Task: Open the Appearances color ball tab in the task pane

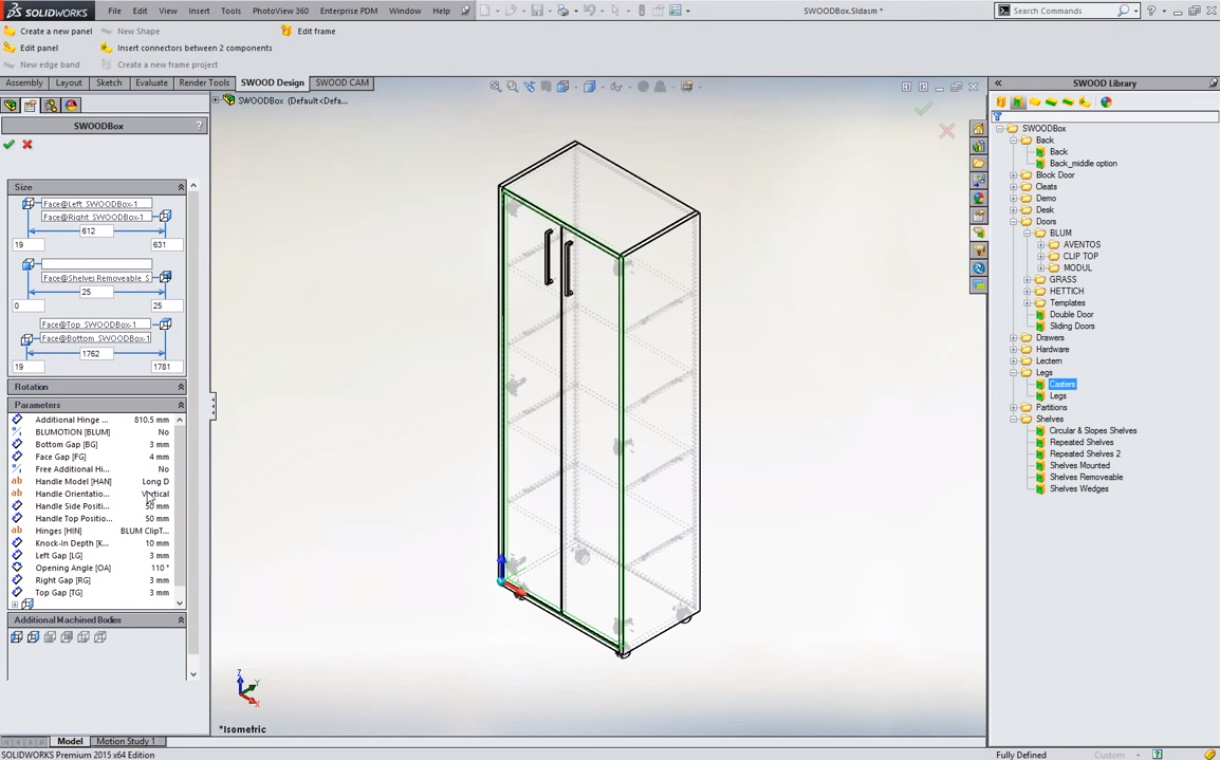Action: pyautogui.click(x=978, y=198)
